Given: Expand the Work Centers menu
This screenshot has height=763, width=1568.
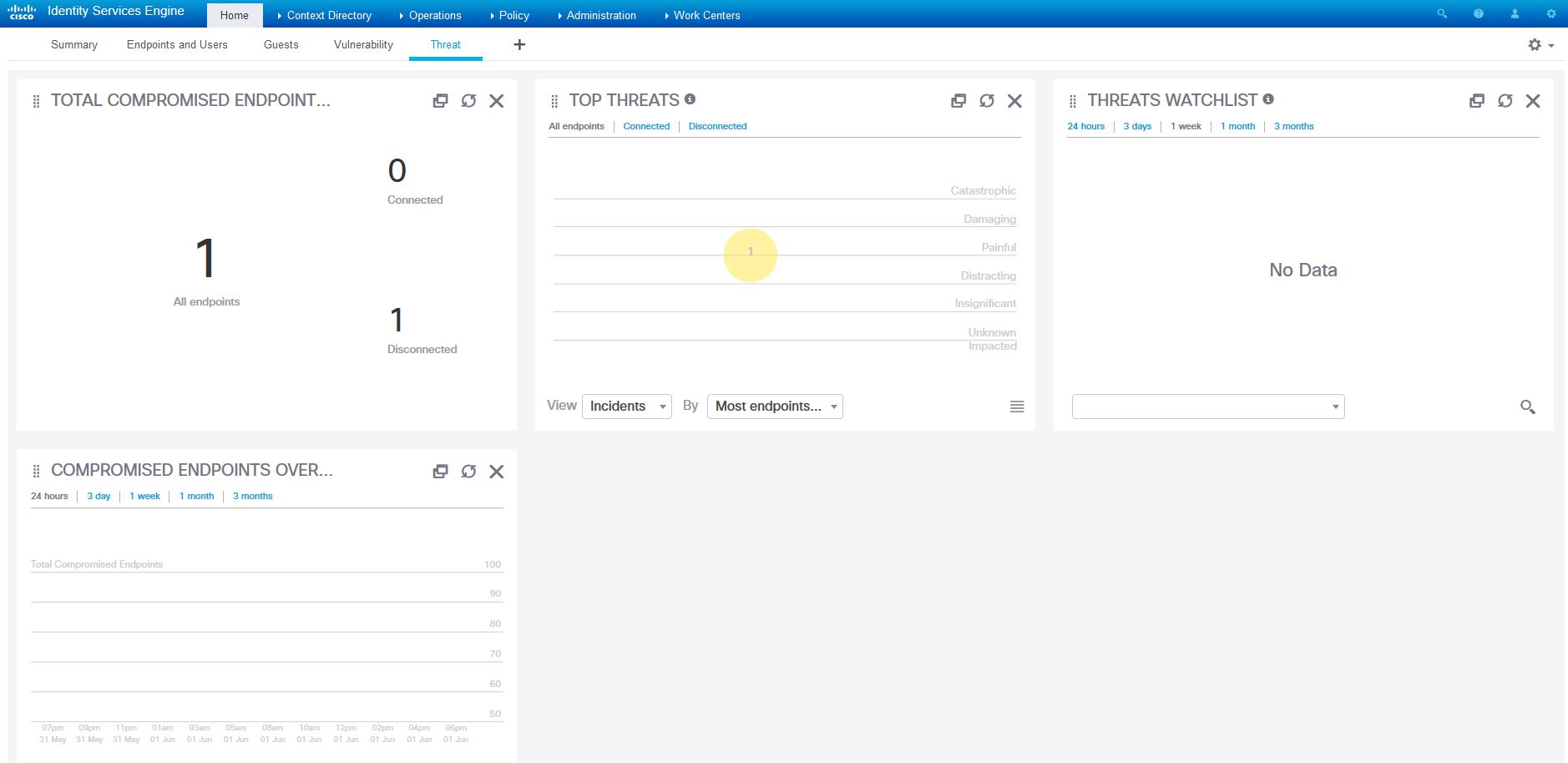Looking at the screenshot, I should (703, 15).
